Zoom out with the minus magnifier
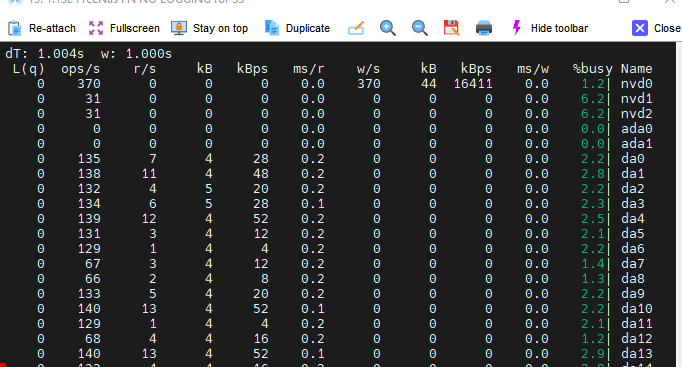This screenshot has width=682, height=367. click(420, 28)
